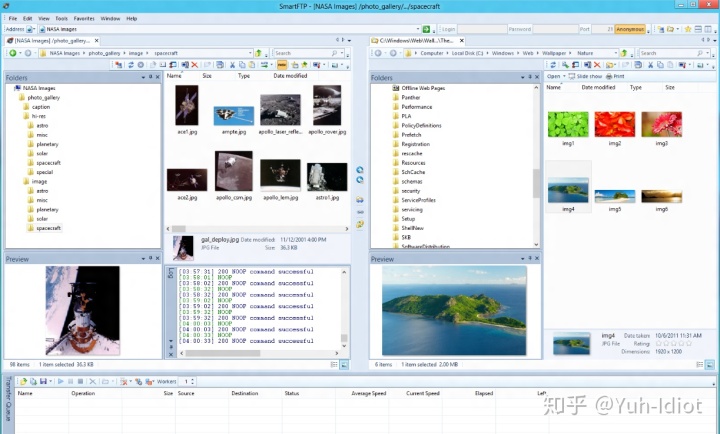Open local path dropdown after Nature
The height and width of the screenshot is (434, 720).
(x=615, y=53)
